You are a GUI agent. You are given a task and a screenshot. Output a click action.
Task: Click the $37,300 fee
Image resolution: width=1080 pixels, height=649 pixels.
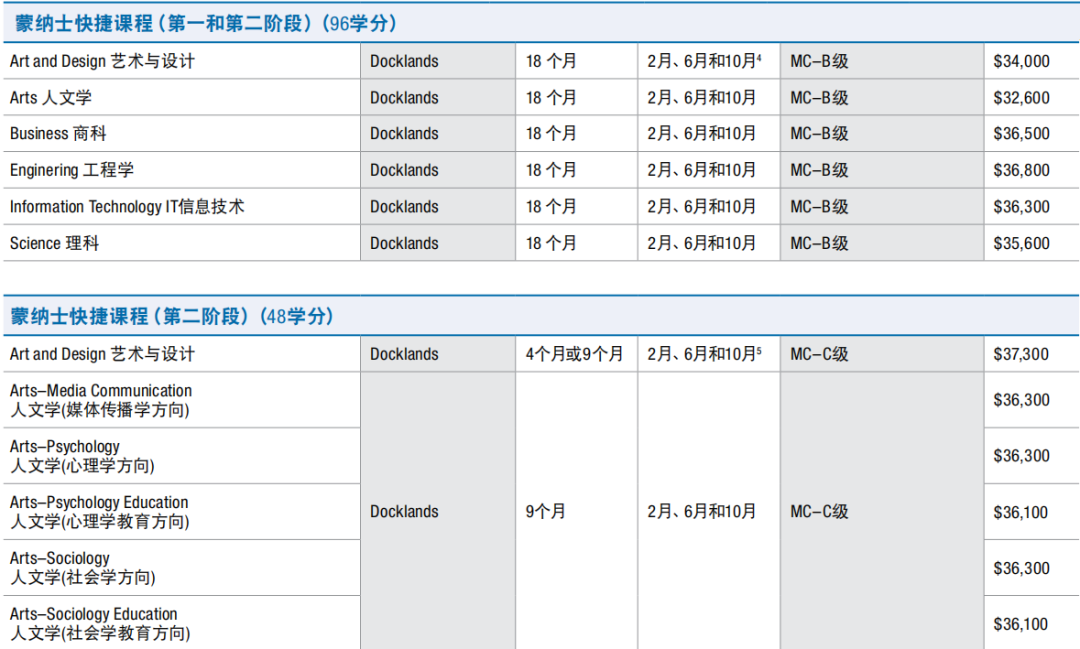click(x=1021, y=354)
